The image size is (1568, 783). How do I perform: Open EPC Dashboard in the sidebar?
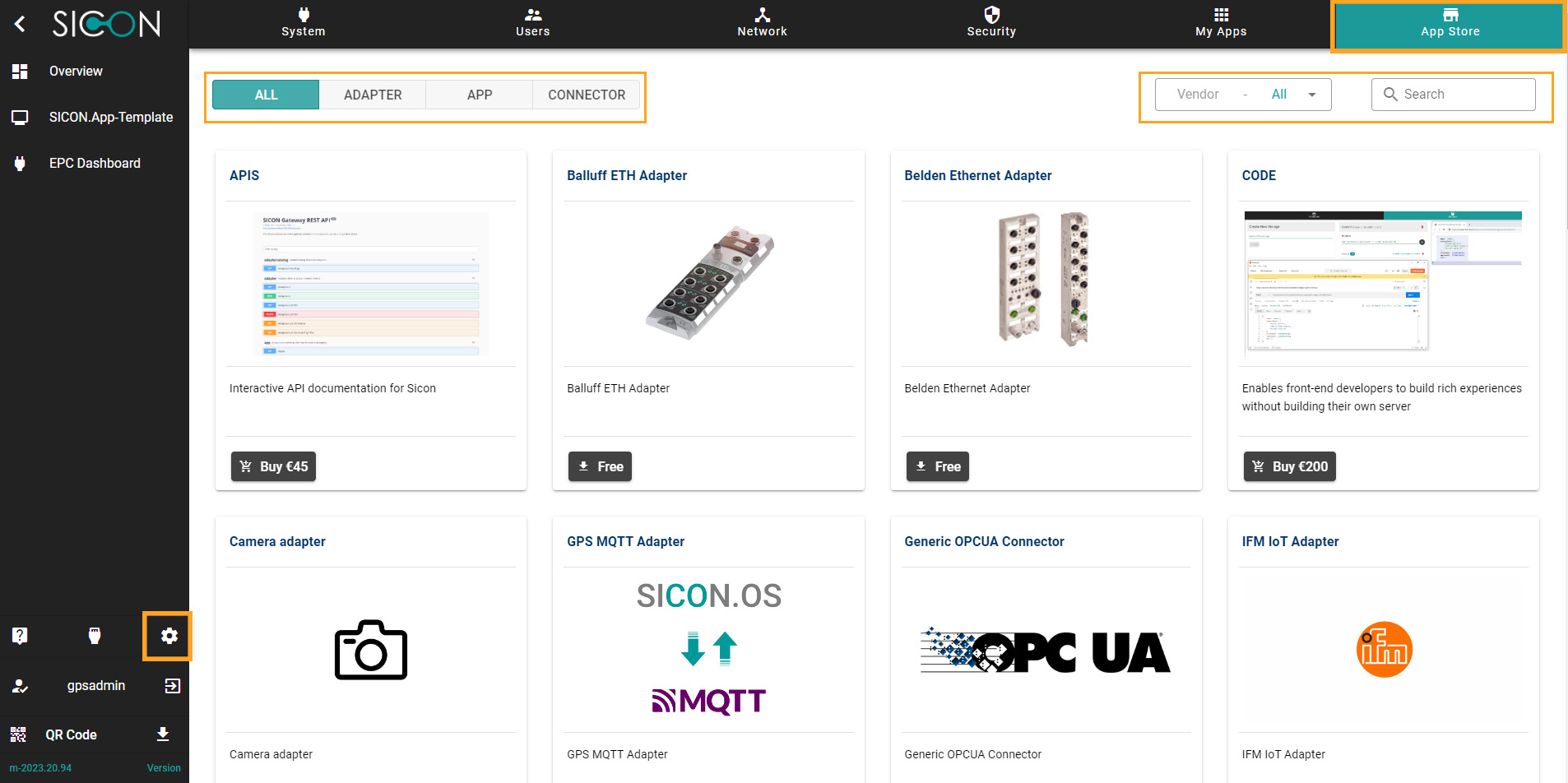(95, 163)
